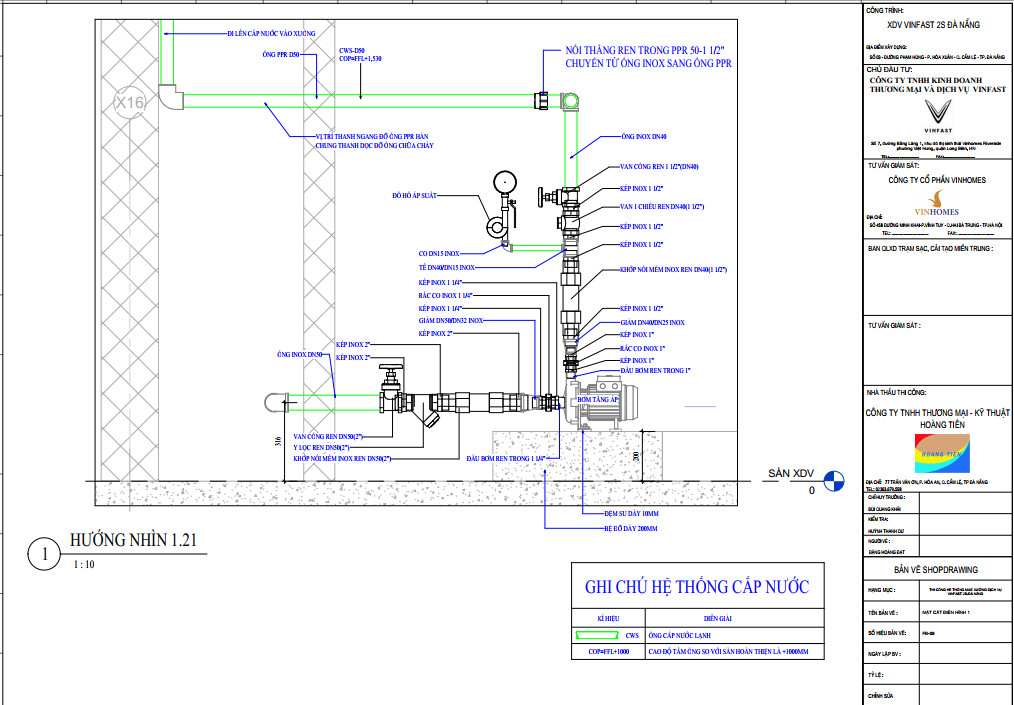Select the BƠM TĂNG ÁP label

pos(600,399)
